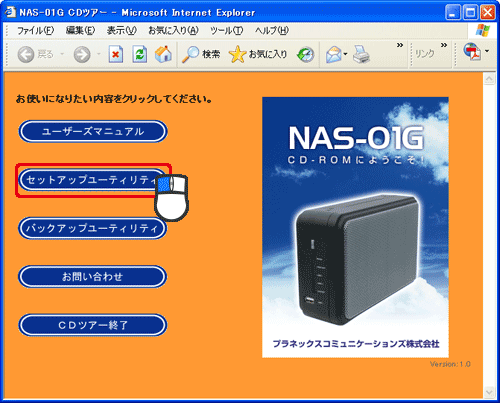Click the CDツアー終了 button
Screen dimensions: 500x403
(x=93, y=325)
